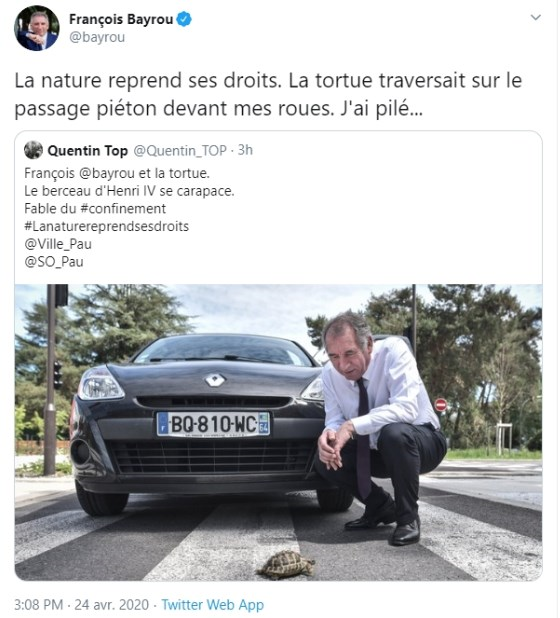Open the Quentin Top author name

[87, 151]
